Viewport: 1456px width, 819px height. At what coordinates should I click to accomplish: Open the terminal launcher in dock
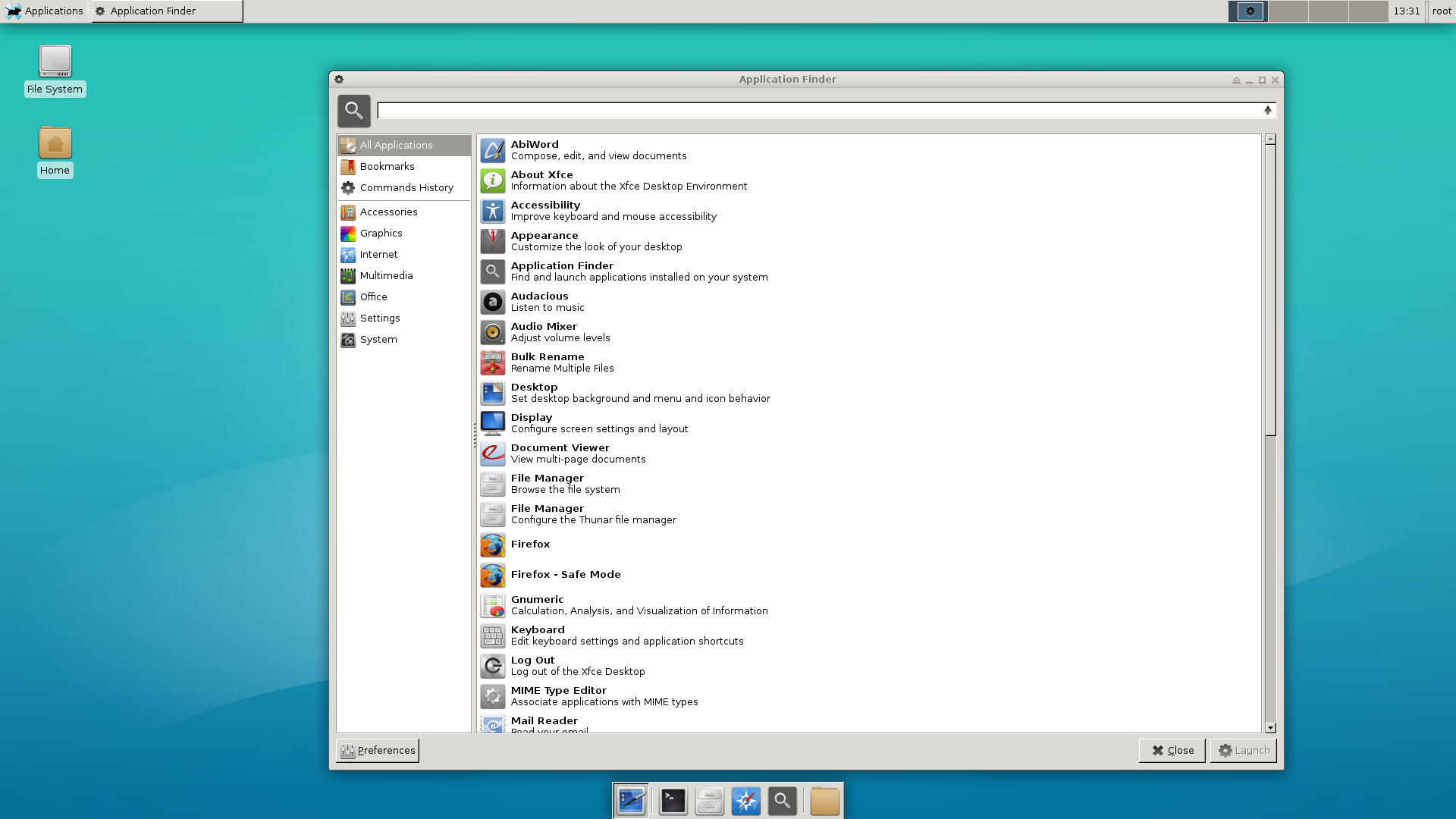tap(673, 801)
